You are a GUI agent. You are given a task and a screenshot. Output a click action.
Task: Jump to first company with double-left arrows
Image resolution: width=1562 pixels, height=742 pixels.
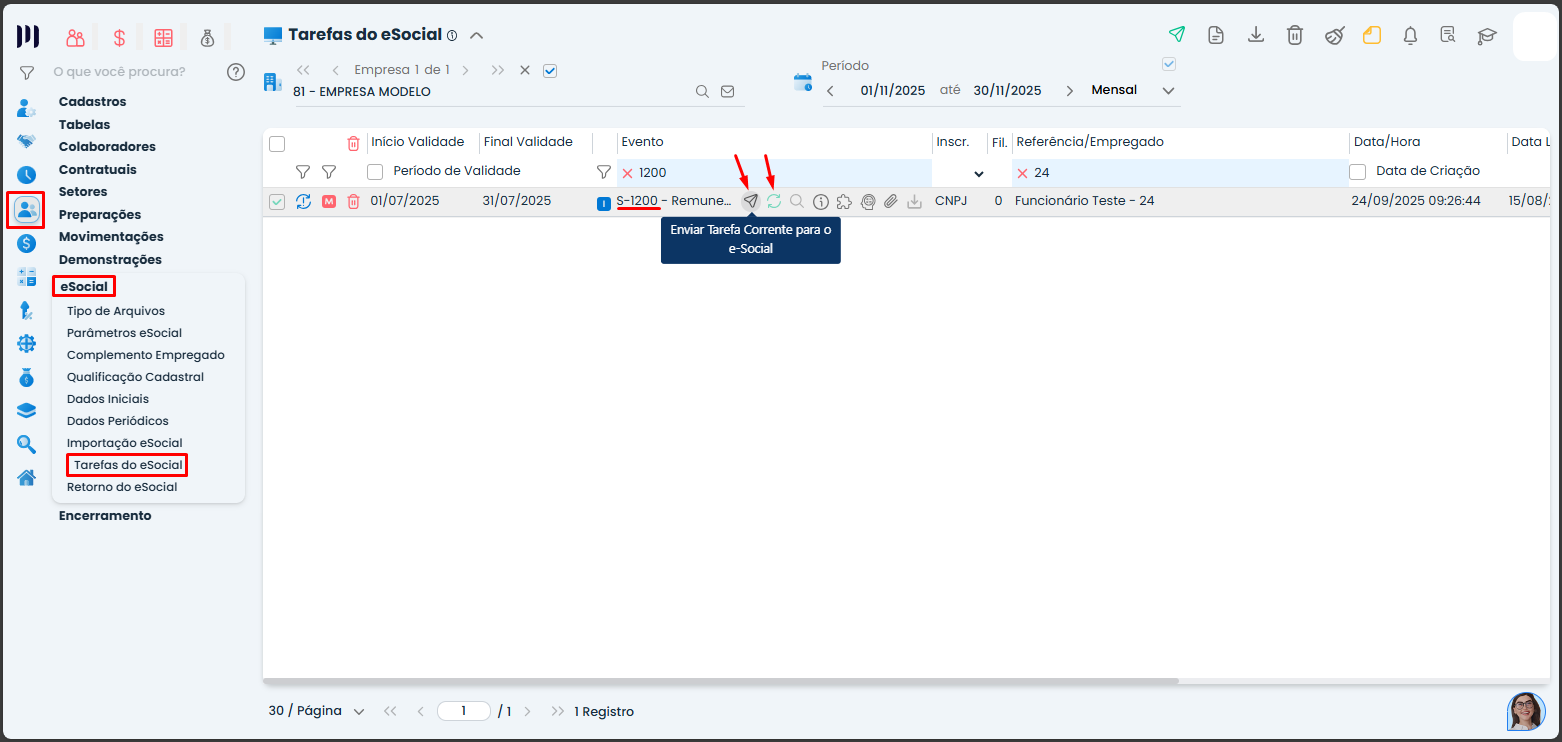pos(304,70)
